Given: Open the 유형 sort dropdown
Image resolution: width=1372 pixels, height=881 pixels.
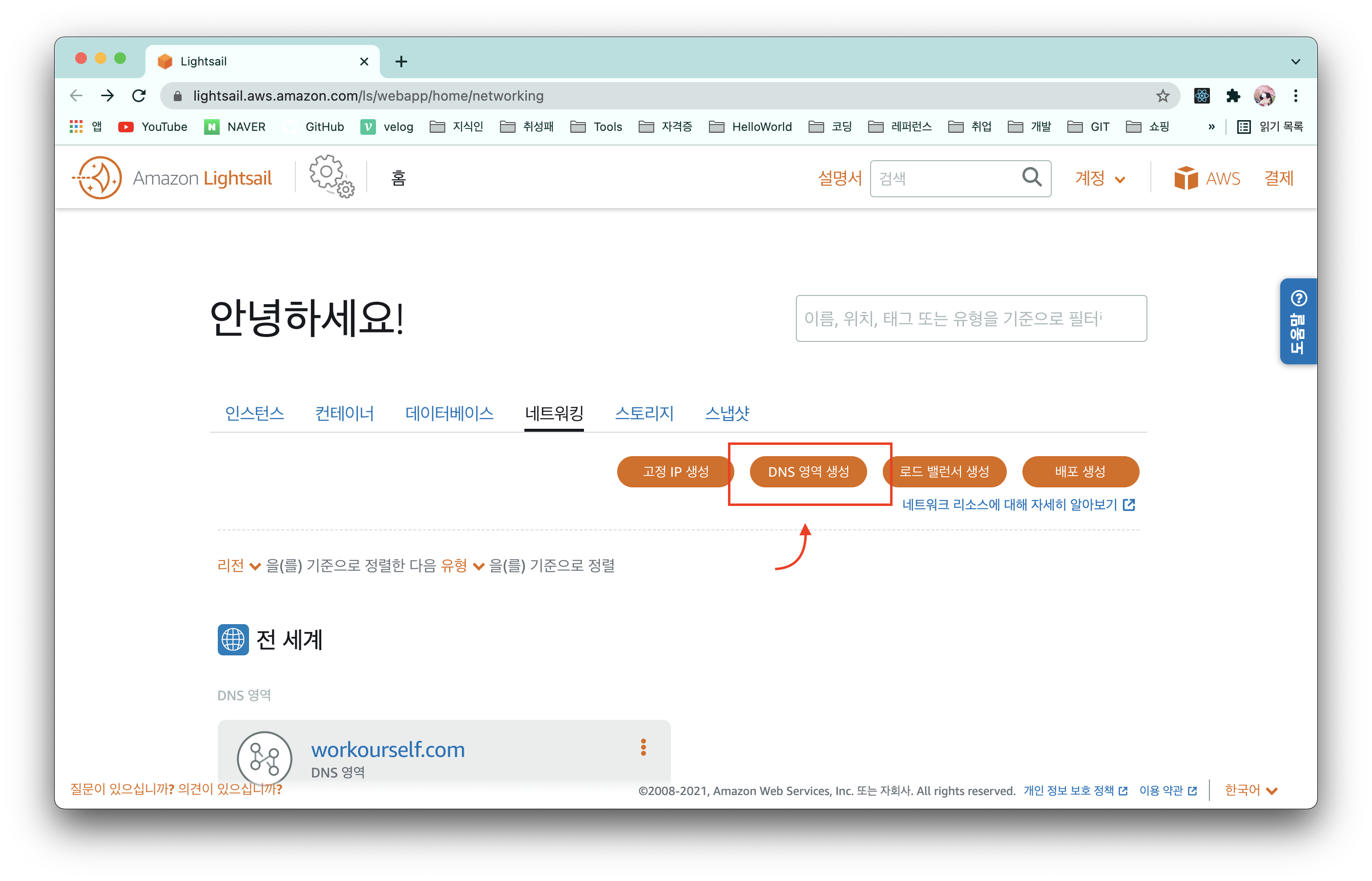Looking at the screenshot, I should [x=462, y=566].
